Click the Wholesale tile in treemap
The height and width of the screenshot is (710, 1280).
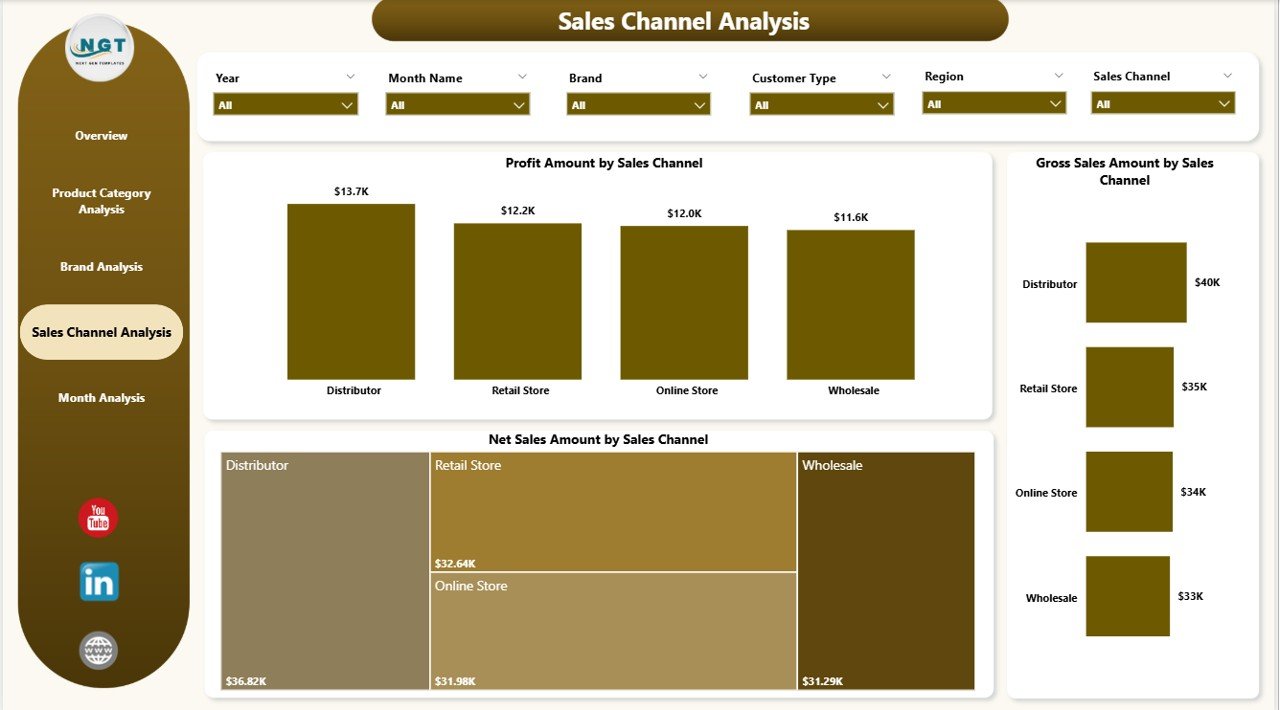tap(885, 570)
